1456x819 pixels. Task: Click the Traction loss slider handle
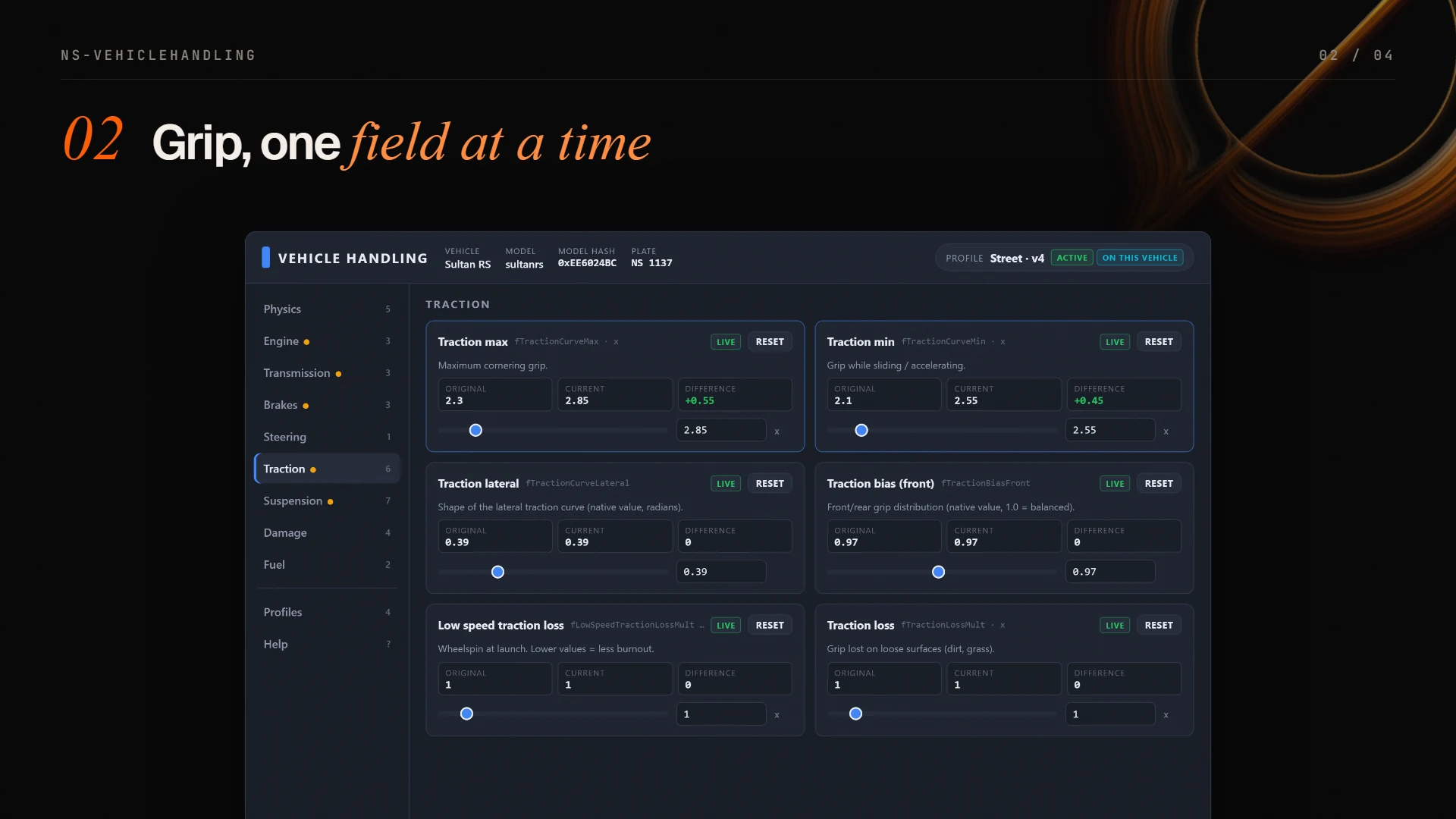tap(855, 714)
